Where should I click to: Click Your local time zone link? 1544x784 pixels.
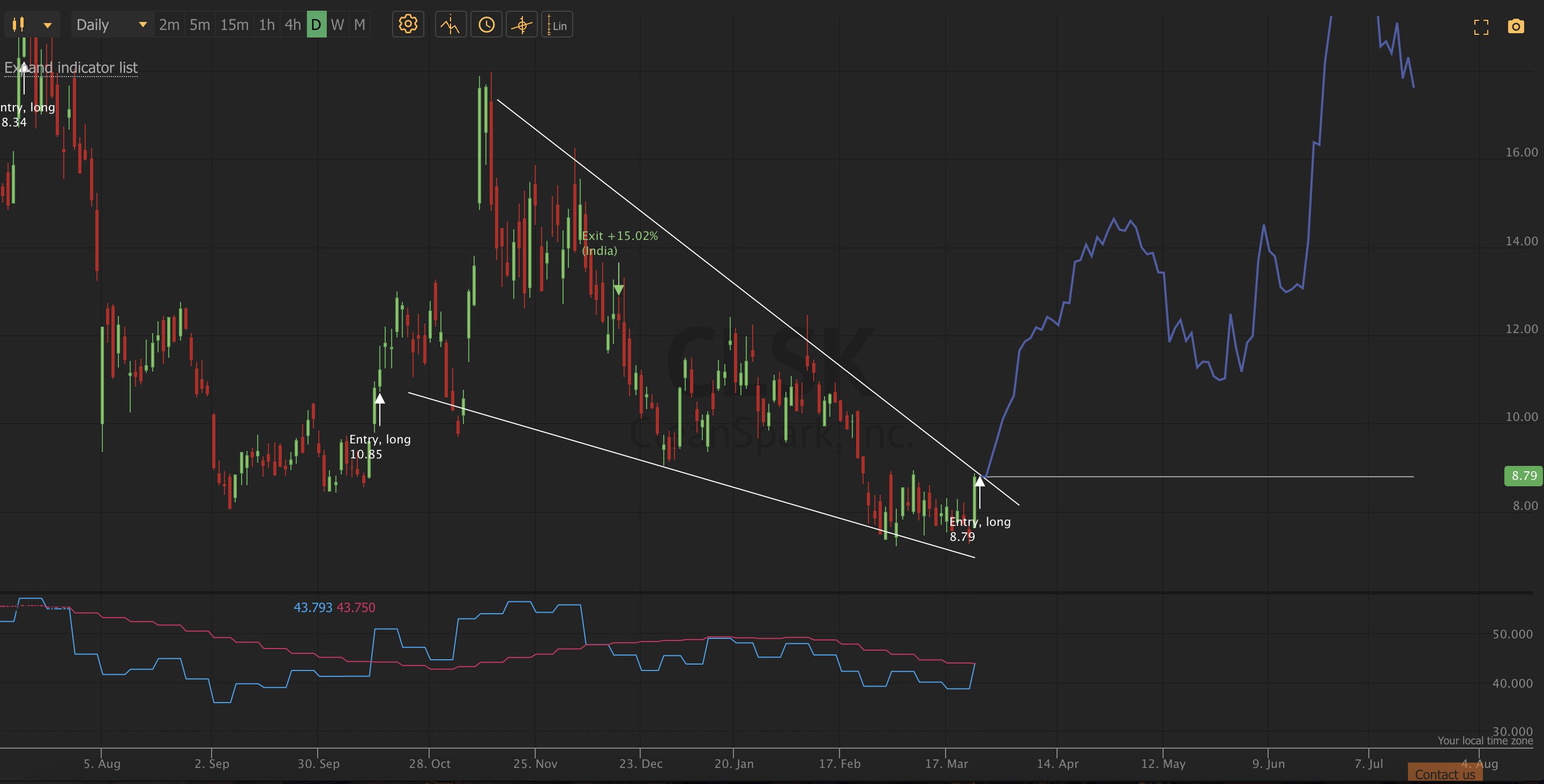[1485, 740]
